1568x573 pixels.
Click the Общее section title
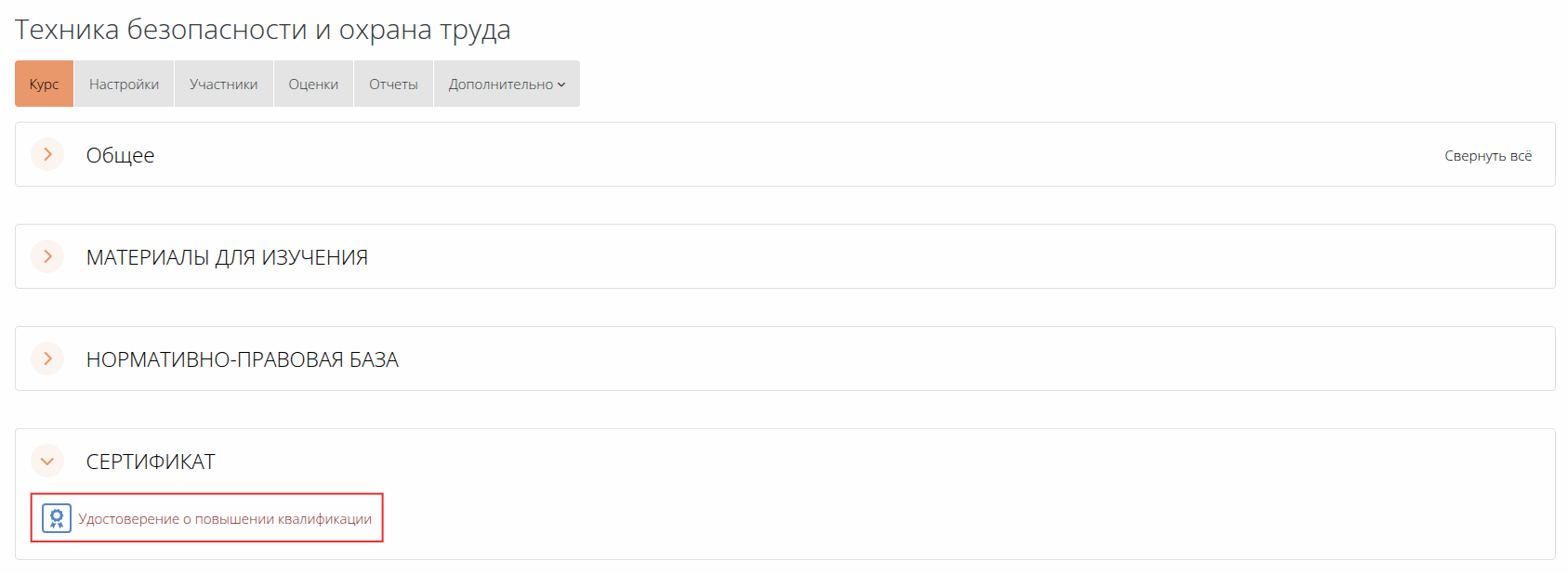[x=120, y=155]
